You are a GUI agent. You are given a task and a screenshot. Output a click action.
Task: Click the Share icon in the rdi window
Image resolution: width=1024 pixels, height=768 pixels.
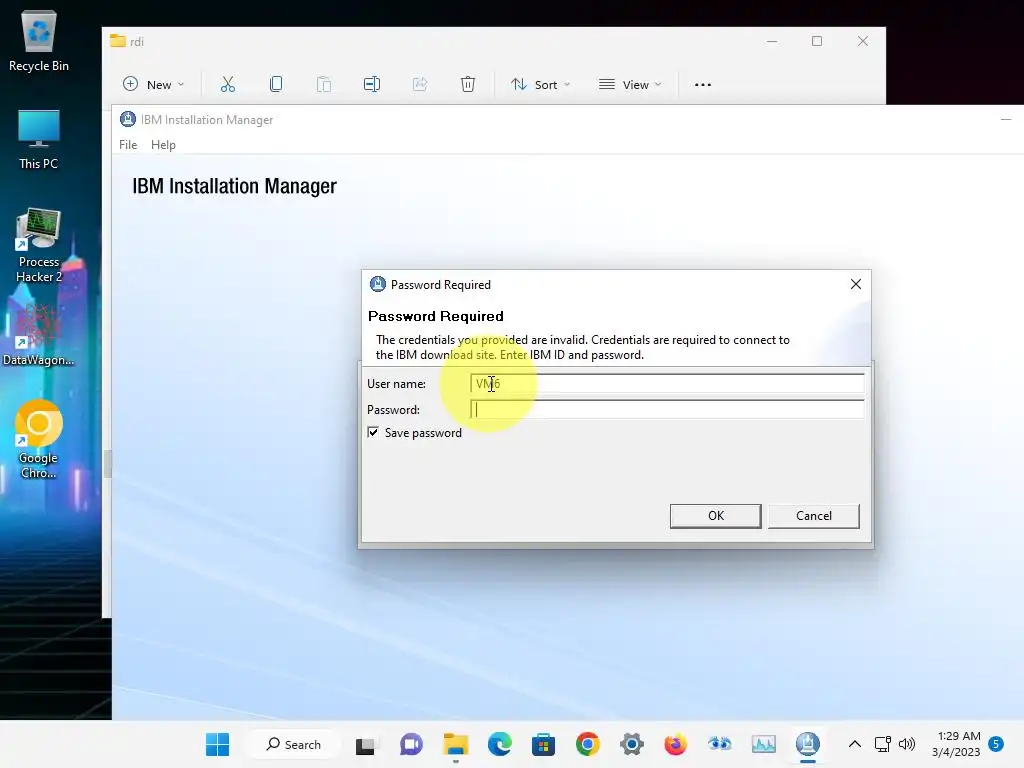pos(420,84)
